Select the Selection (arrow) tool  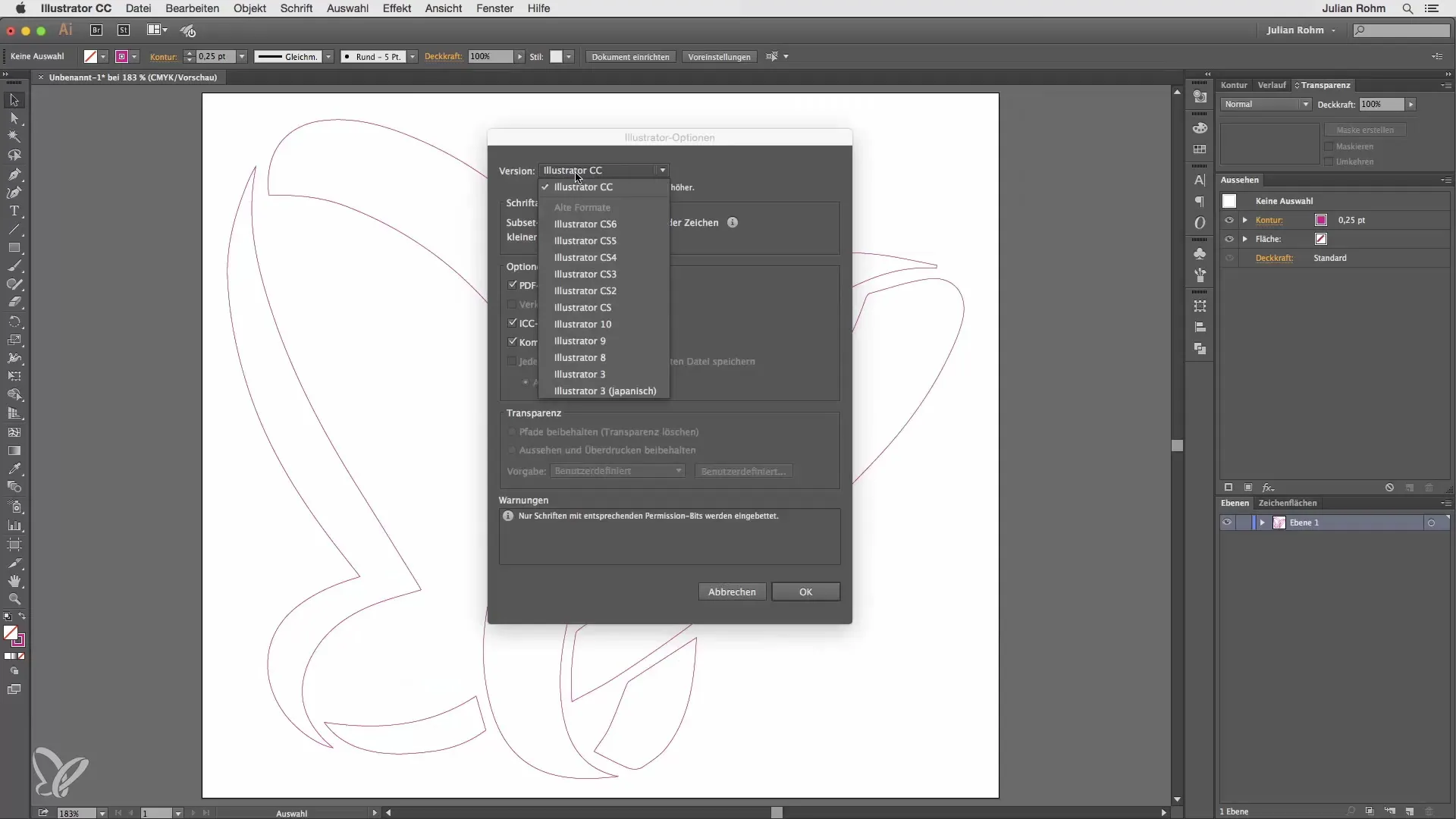pos(14,100)
